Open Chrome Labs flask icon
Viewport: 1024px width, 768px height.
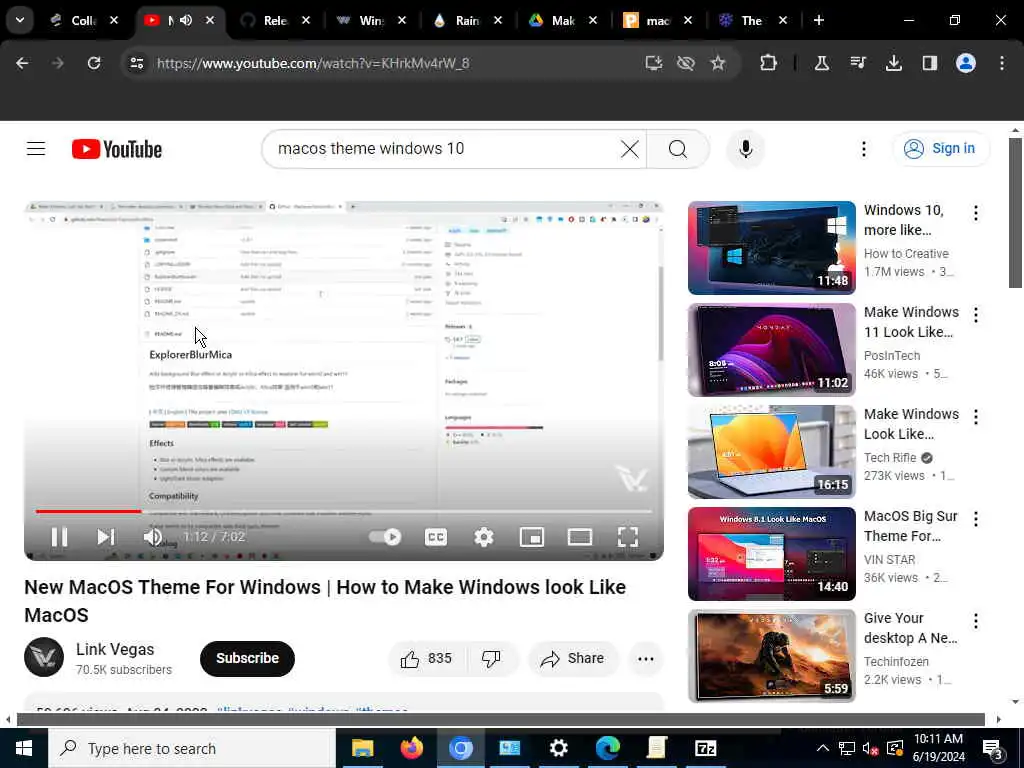click(x=822, y=63)
